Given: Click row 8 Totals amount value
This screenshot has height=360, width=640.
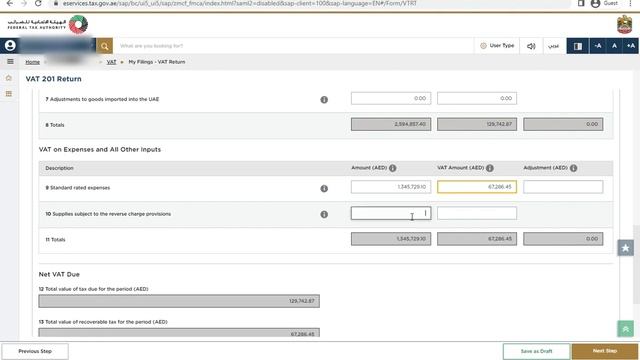Looking at the screenshot, I should point(391,124).
